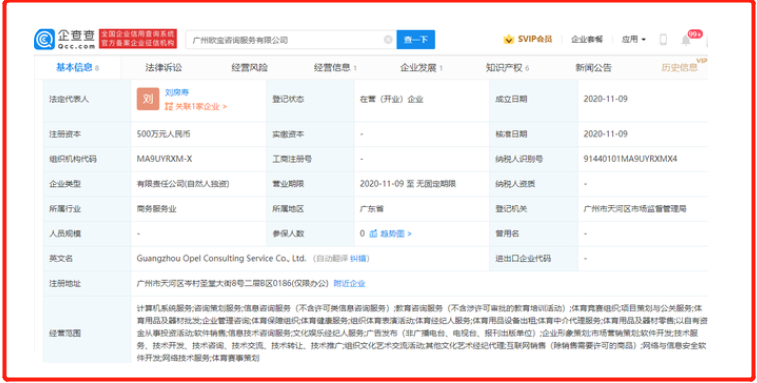757x383 pixels.
Task: Open the 应用 dropdown menu
Action: coord(633,40)
